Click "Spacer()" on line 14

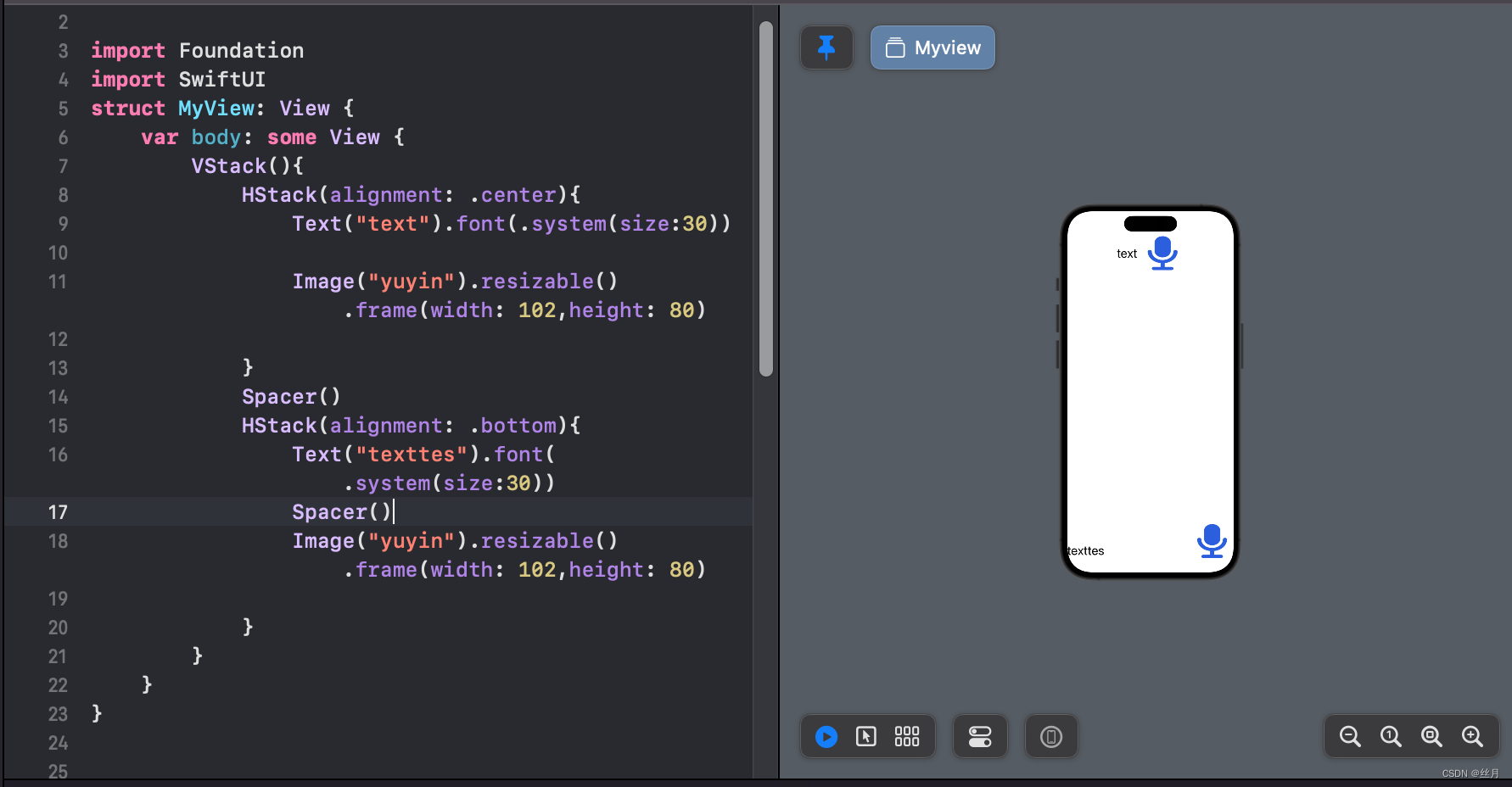(292, 397)
